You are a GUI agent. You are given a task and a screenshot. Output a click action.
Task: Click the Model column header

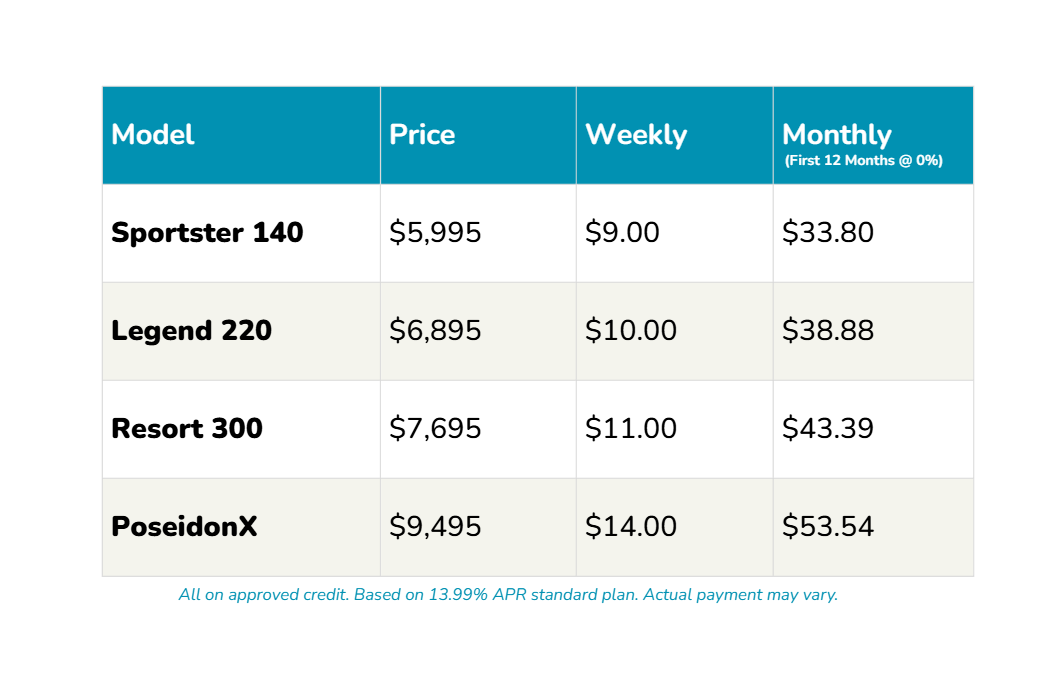click(153, 135)
